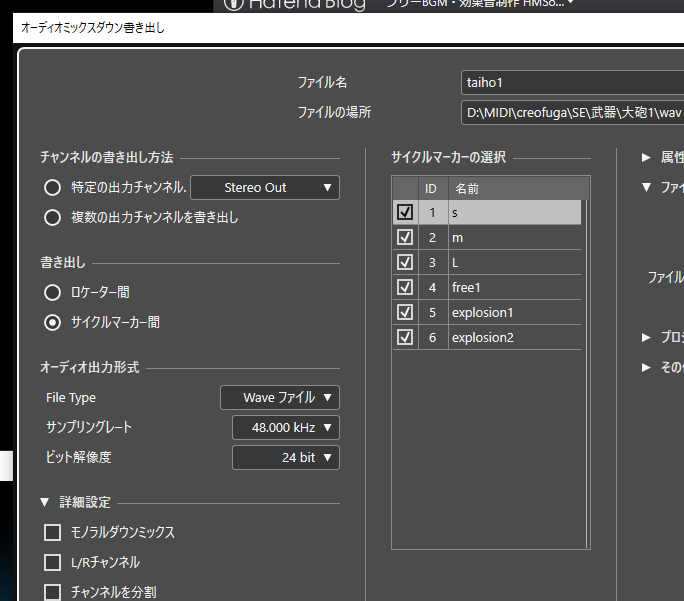Click the ファイル名 input field with taiho1
This screenshot has height=601, width=684.
[x=572, y=82]
